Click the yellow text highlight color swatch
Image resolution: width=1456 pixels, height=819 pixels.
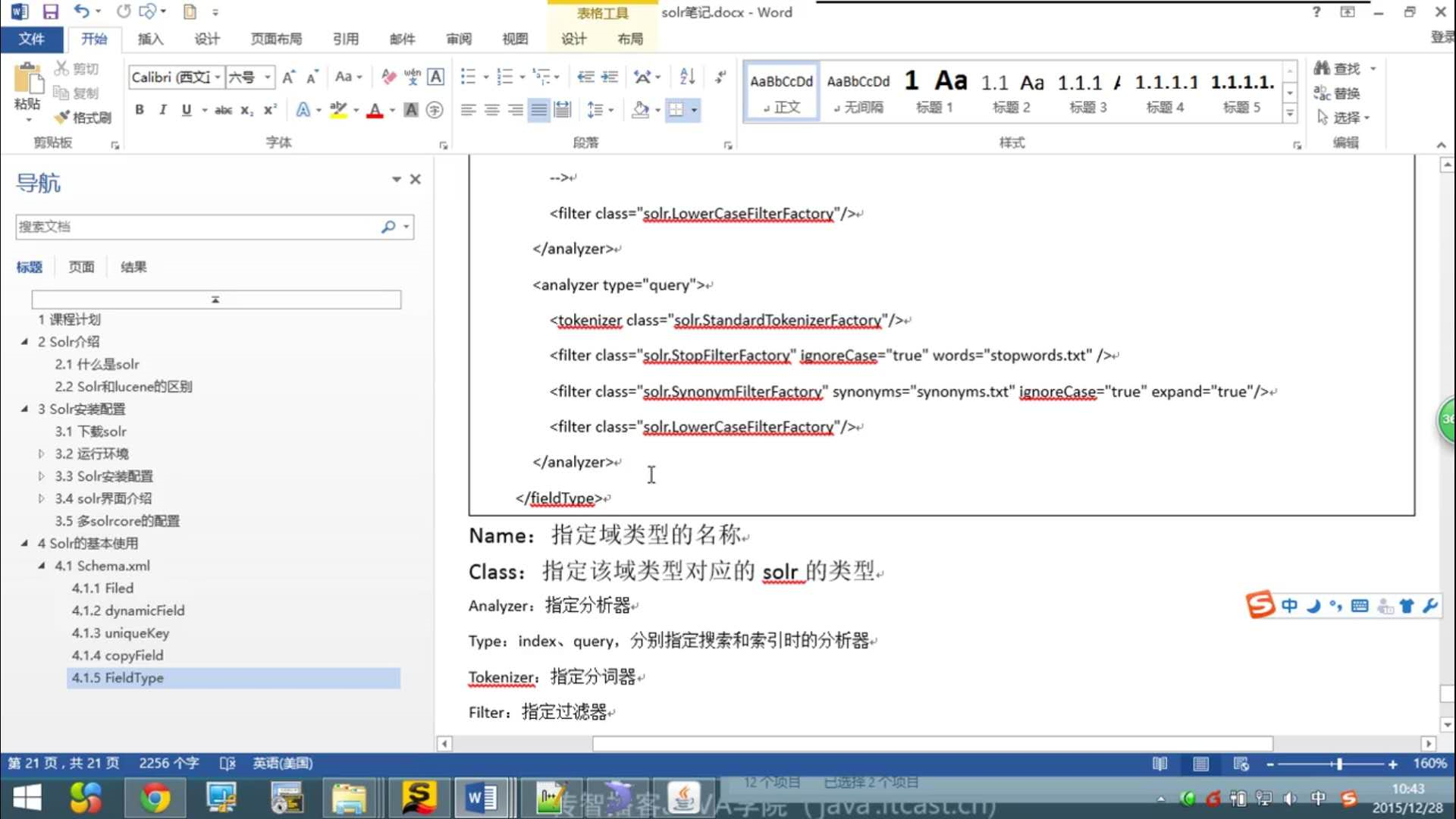click(x=339, y=110)
